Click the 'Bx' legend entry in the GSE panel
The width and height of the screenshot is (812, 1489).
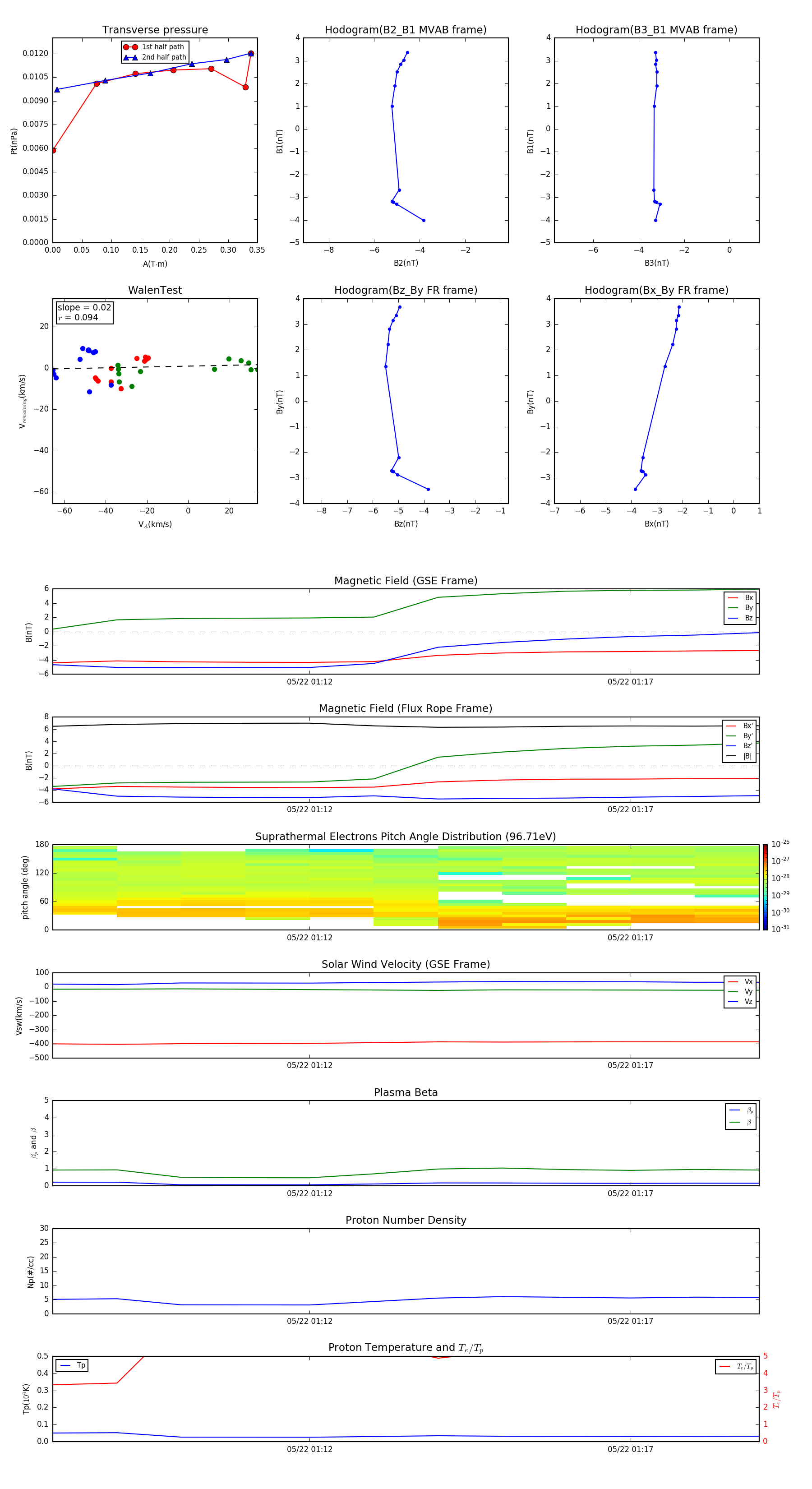[740, 598]
